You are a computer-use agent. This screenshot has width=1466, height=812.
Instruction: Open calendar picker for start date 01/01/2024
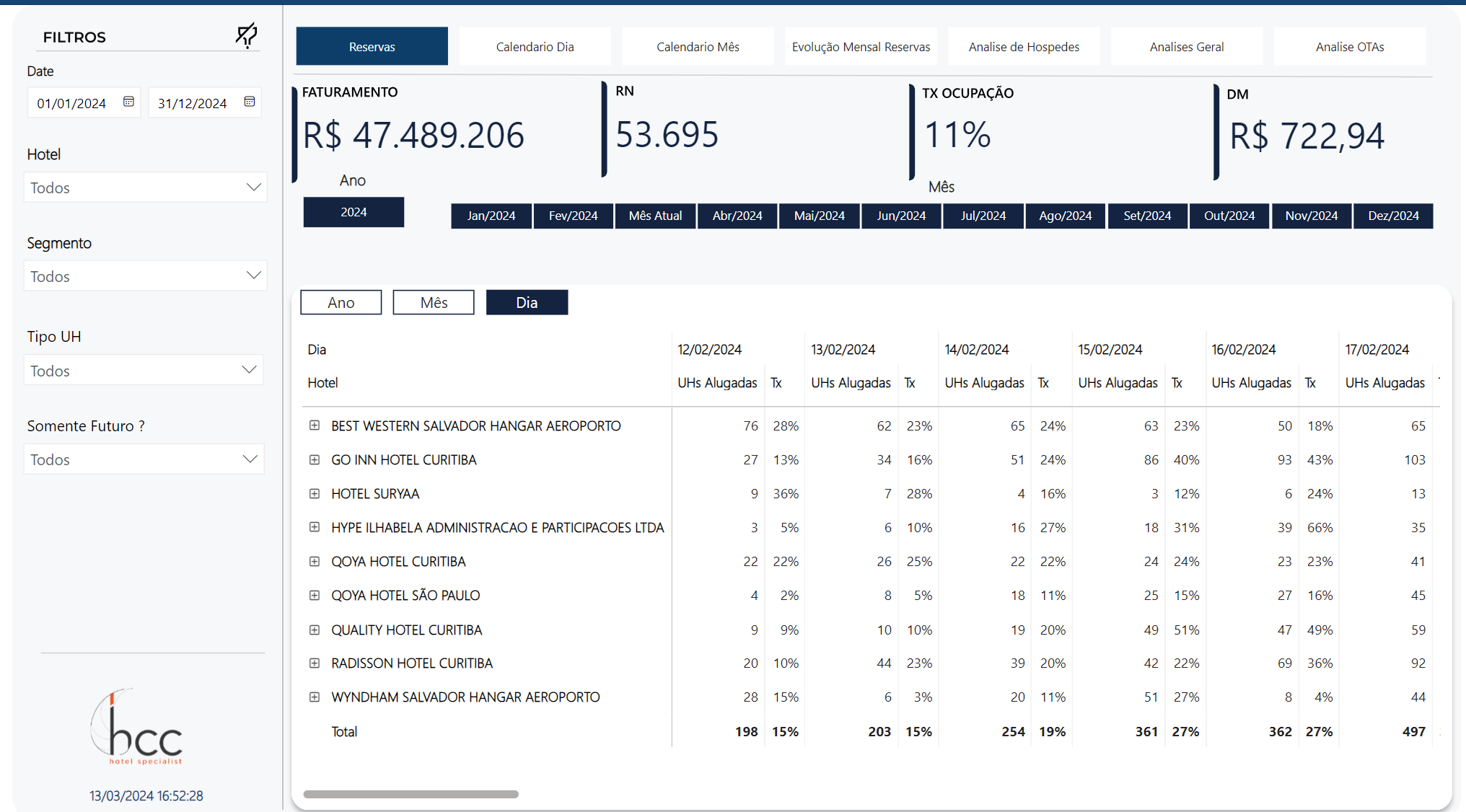click(x=128, y=102)
